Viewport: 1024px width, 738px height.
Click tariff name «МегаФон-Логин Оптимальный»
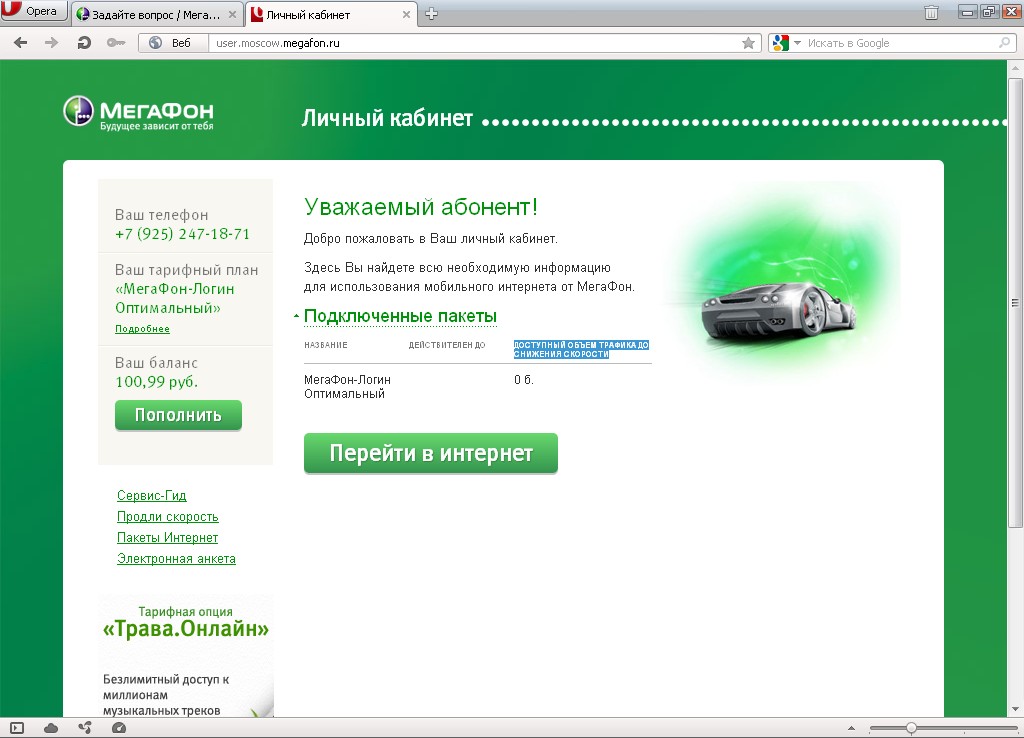[x=174, y=298]
